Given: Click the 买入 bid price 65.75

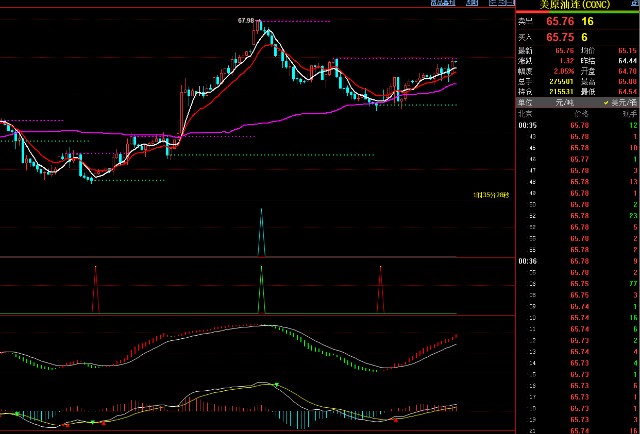Looking at the screenshot, I should [x=560, y=36].
